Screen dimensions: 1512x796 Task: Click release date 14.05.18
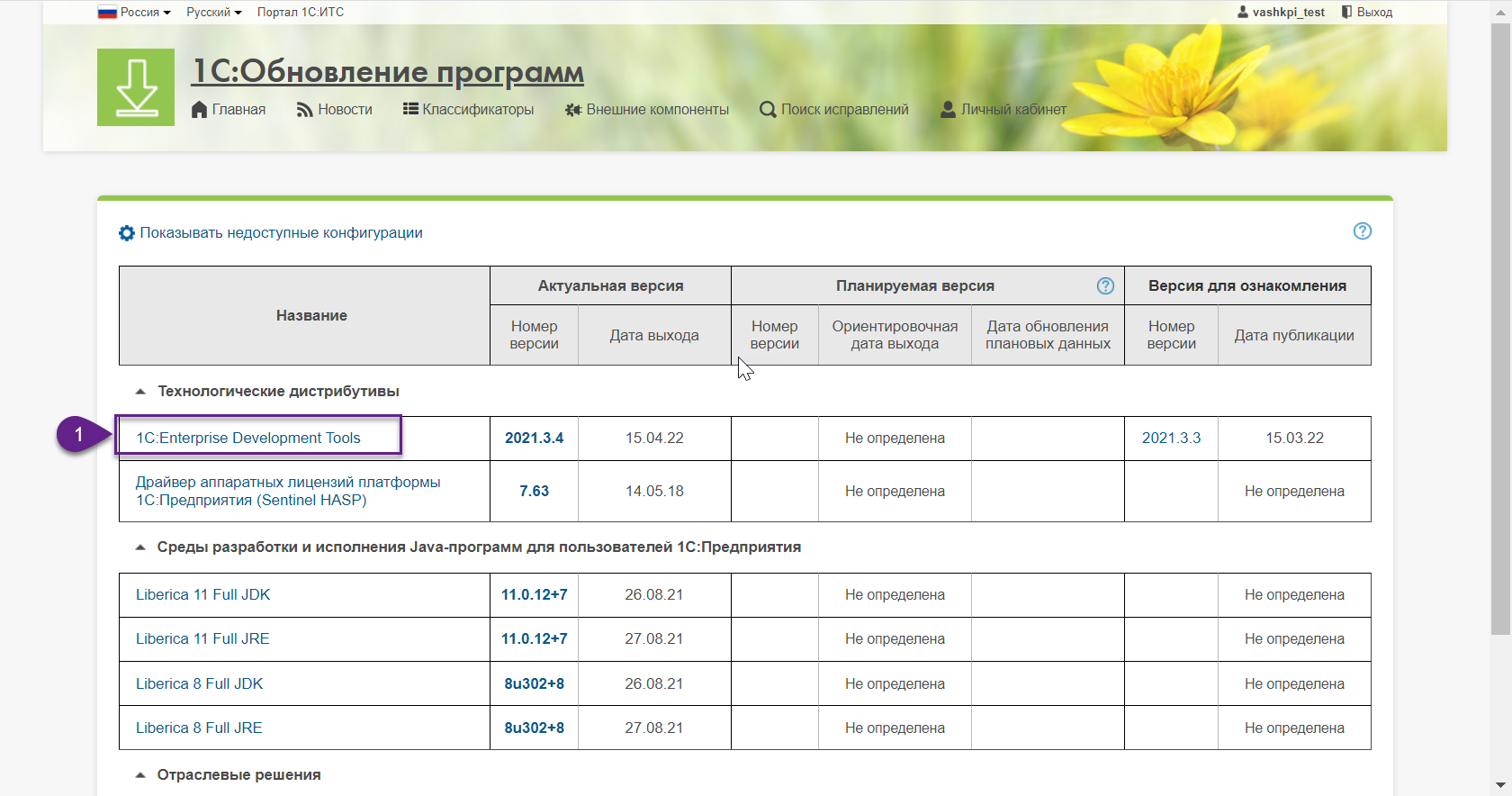[x=654, y=492]
